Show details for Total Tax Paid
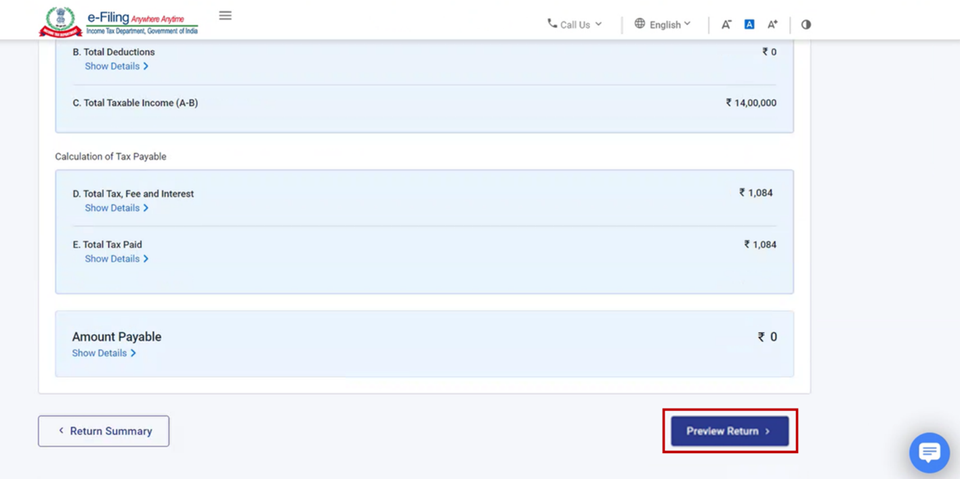This screenshot has width=960, height=479. pos(116,259)
